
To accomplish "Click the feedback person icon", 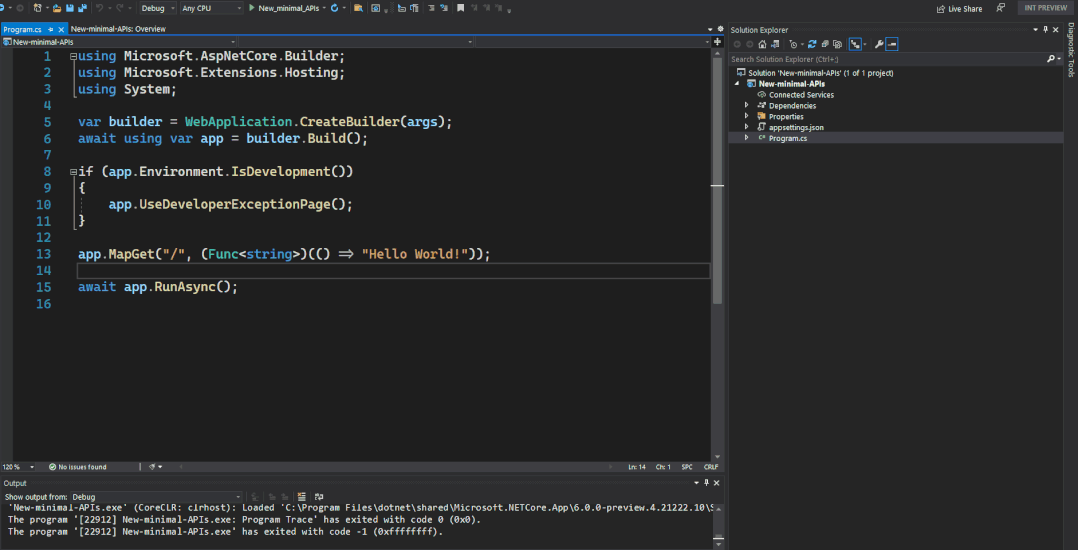I will tap(1000, 8).
